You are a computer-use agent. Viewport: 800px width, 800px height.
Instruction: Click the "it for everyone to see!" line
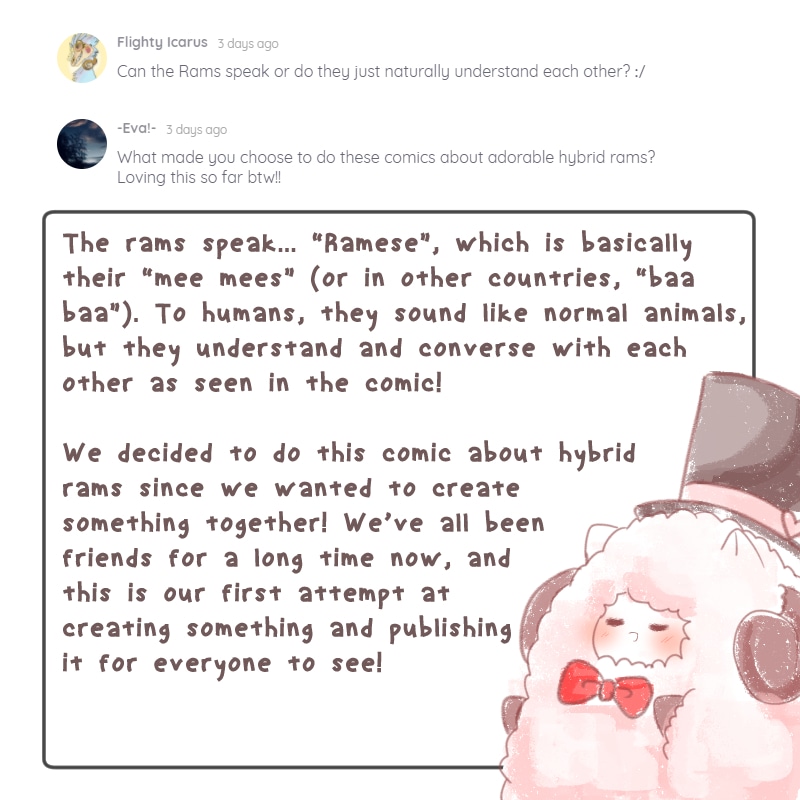(222, 664)
